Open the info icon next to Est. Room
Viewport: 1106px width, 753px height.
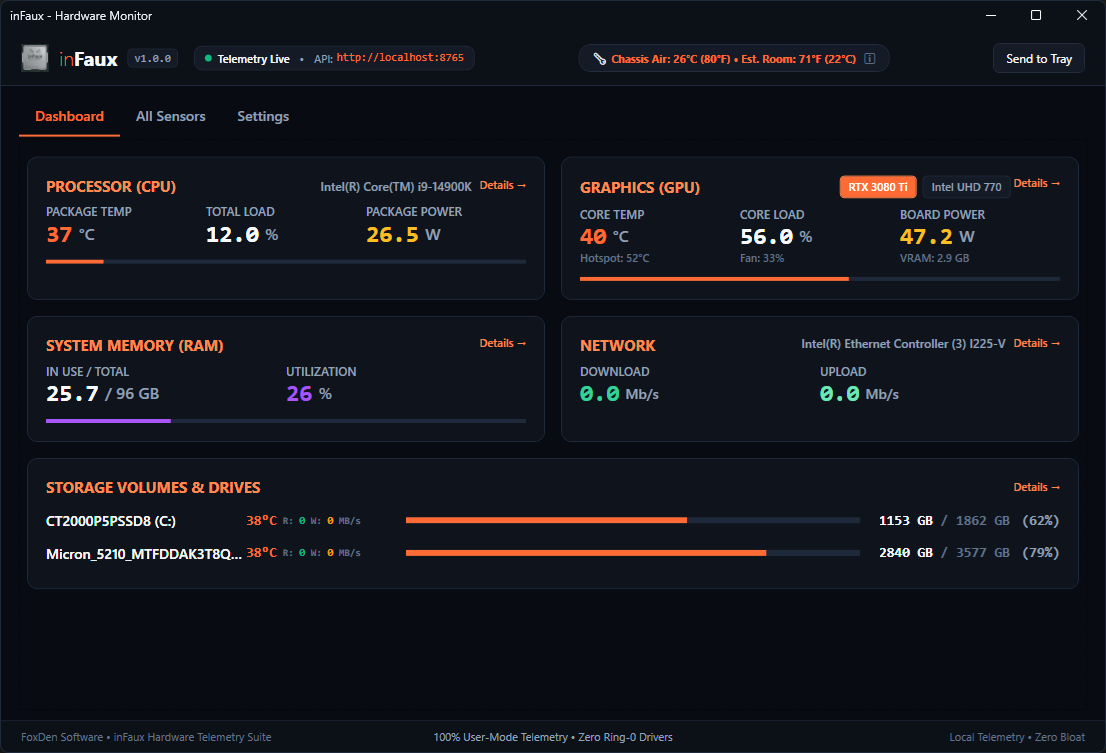pyautogui.click(x=870, y=59)
